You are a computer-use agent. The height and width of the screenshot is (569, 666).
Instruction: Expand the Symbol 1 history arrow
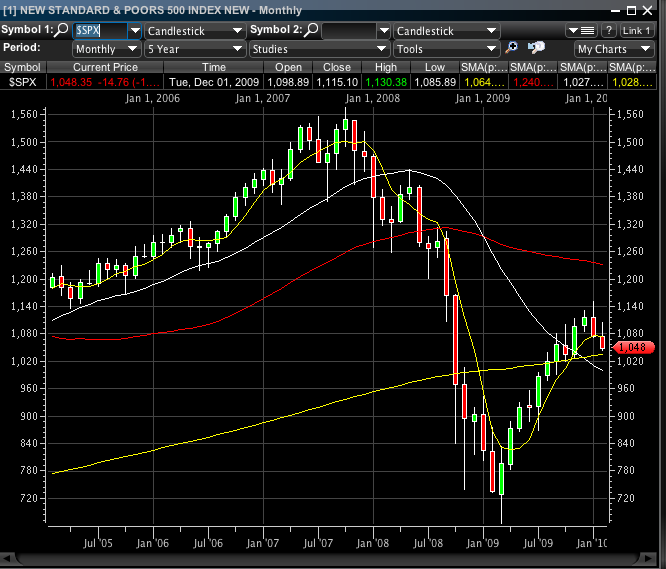click(x=135, y=30)
